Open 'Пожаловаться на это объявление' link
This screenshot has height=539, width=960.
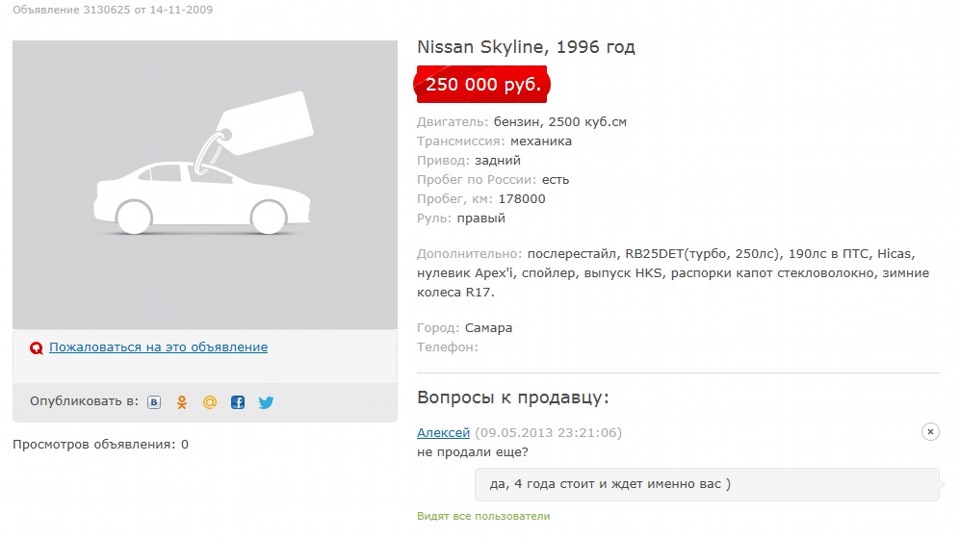tap(158, 347)
